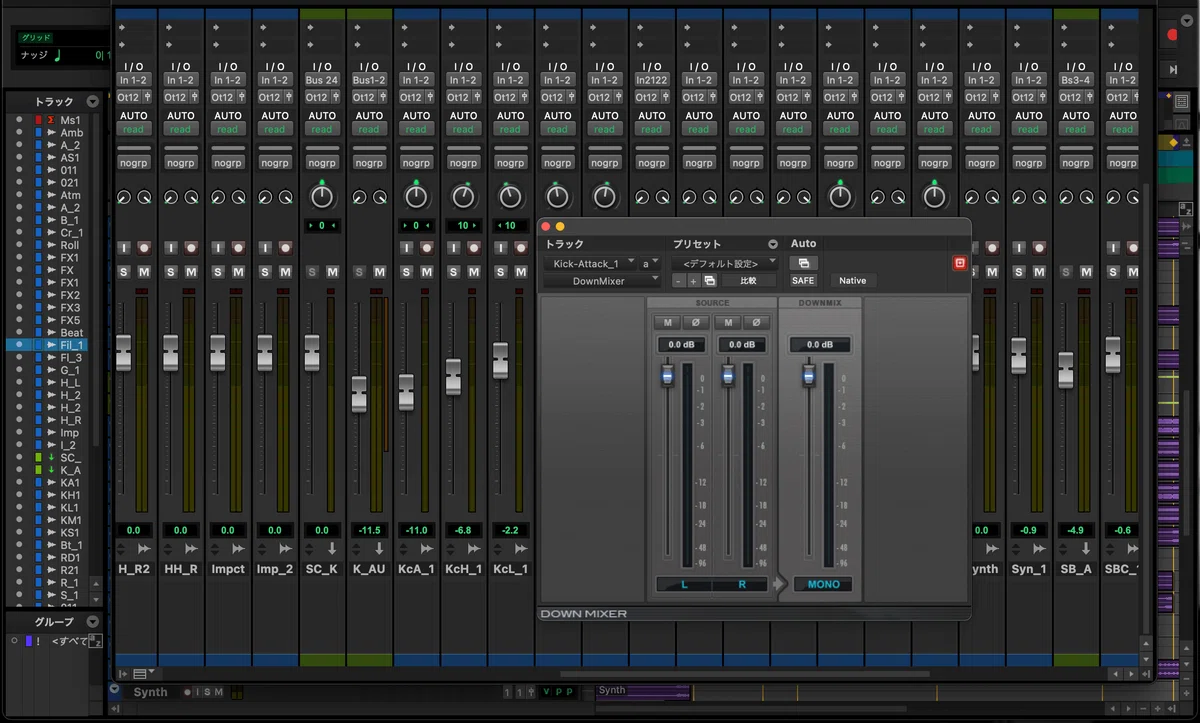Open the Kick-Attack_1 track selector dropdown
Viewport: 1200px width, 723px height.
click(x=590, y=263)
